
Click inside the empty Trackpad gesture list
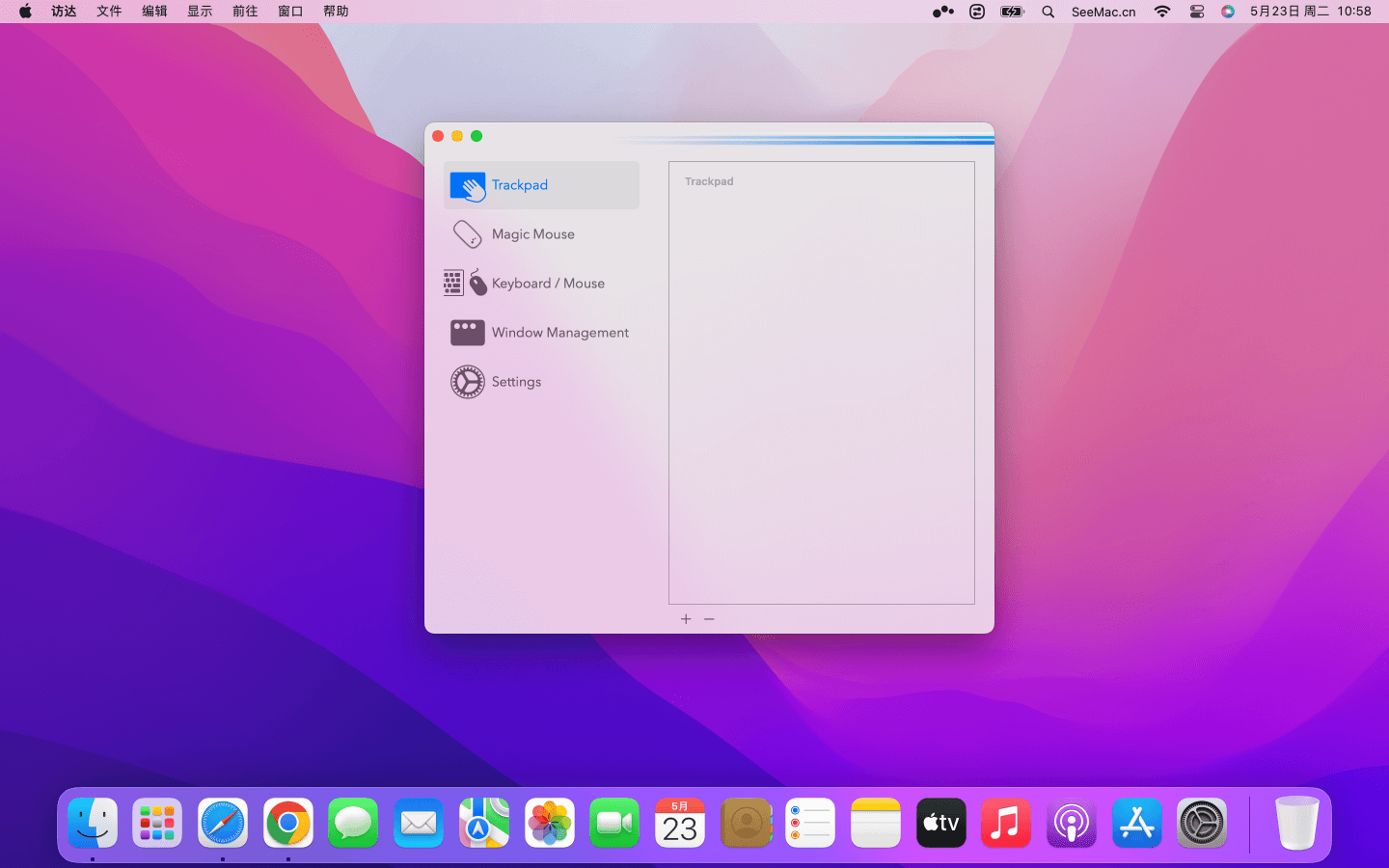tap(821, 386)
